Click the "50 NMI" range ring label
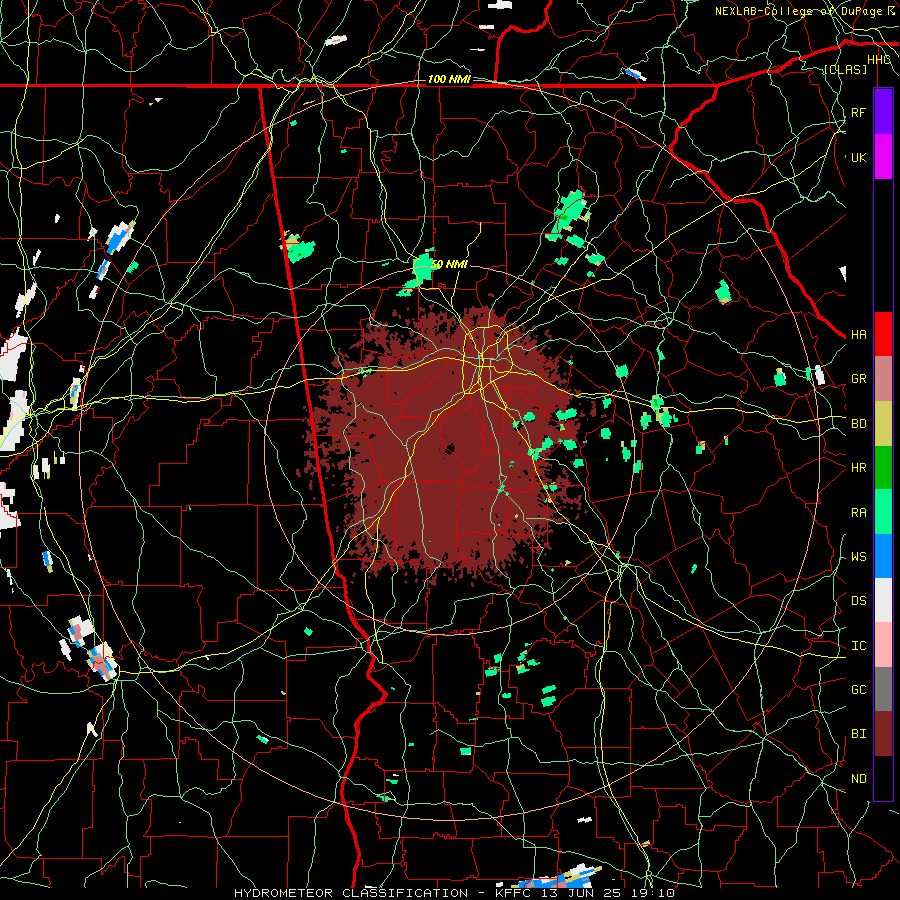Viewport: 900px width, 900px height. (x=449, y=265)
